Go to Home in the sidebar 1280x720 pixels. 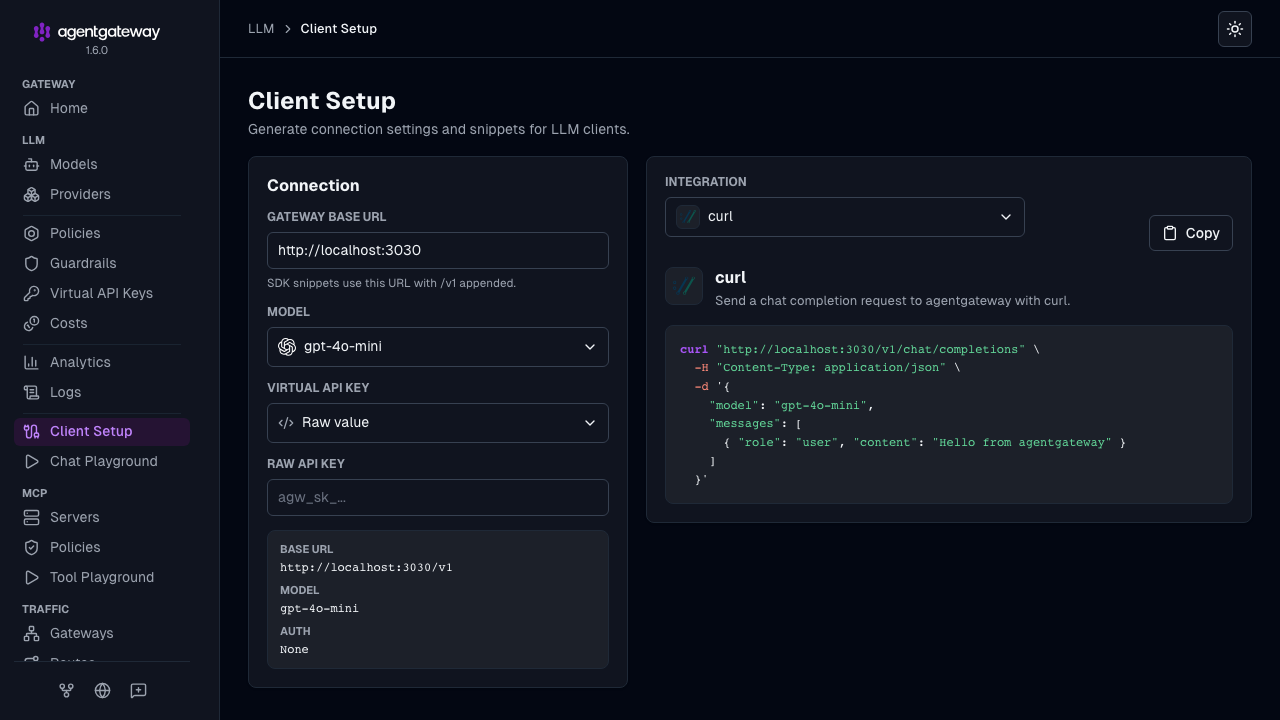point(102,108)
